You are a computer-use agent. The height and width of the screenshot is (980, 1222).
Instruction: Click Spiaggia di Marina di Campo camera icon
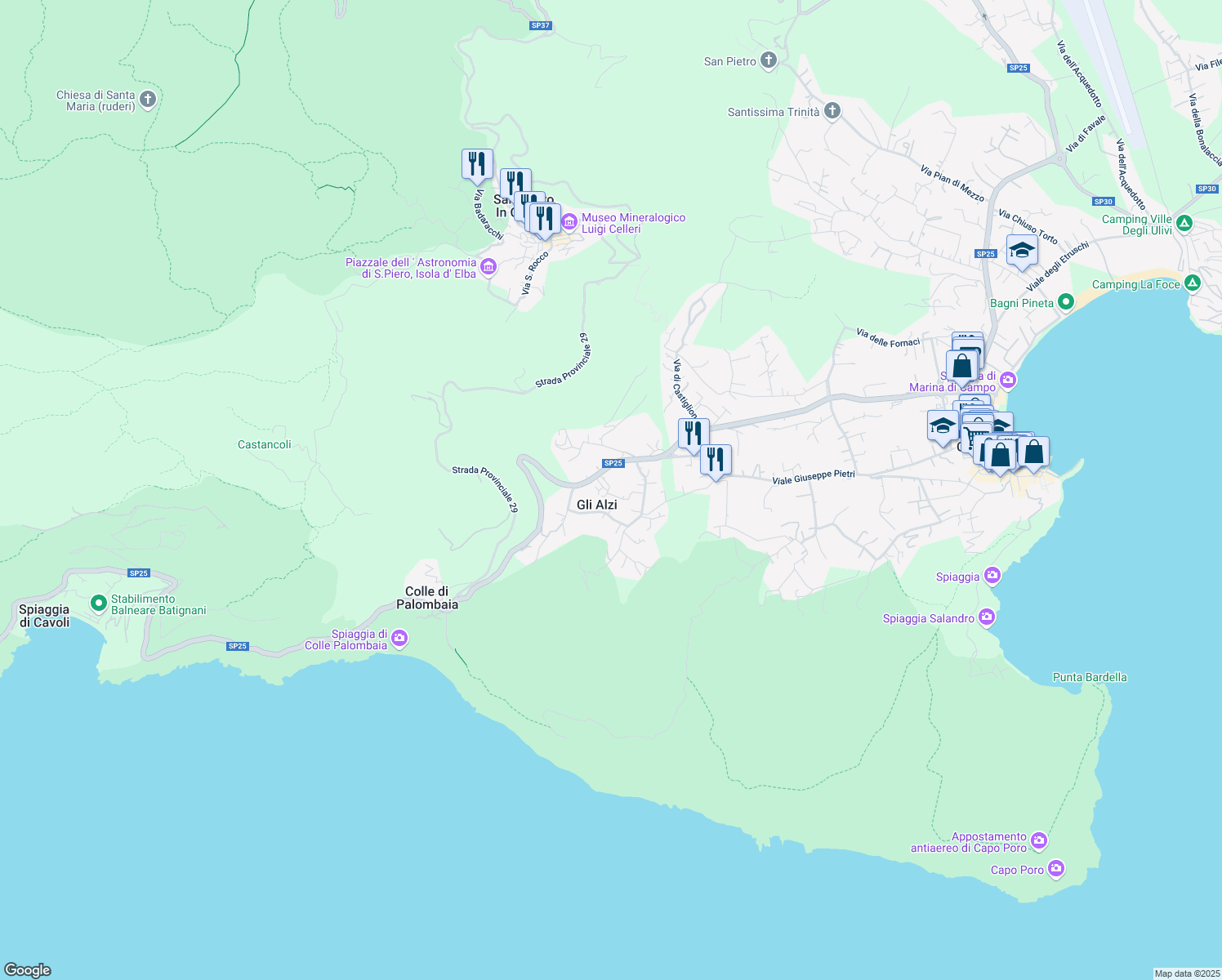(x=1008, y=380)
